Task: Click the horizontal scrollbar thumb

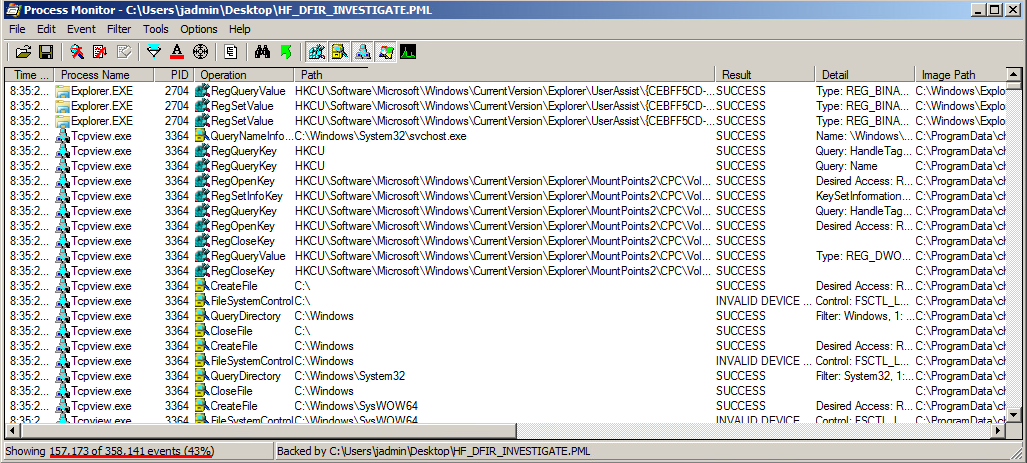Action: pyautogui.click(x=269, y=430)
